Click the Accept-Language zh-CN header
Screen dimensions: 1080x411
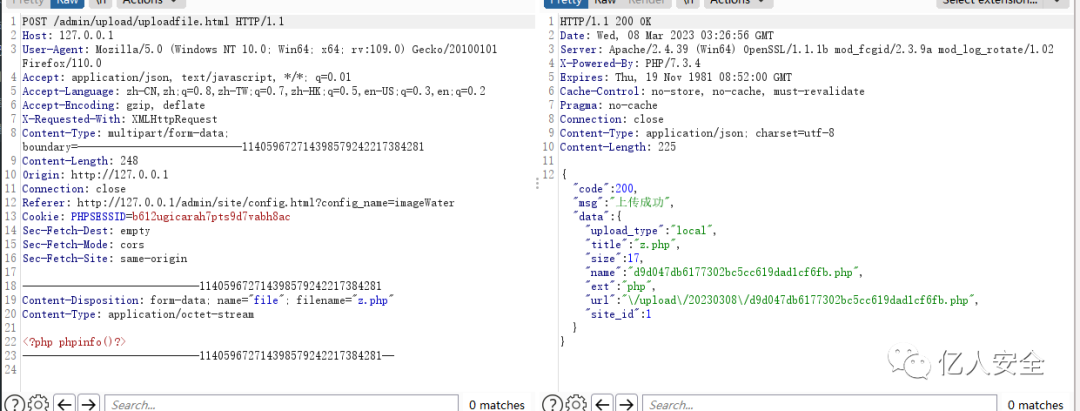(254, 91)
